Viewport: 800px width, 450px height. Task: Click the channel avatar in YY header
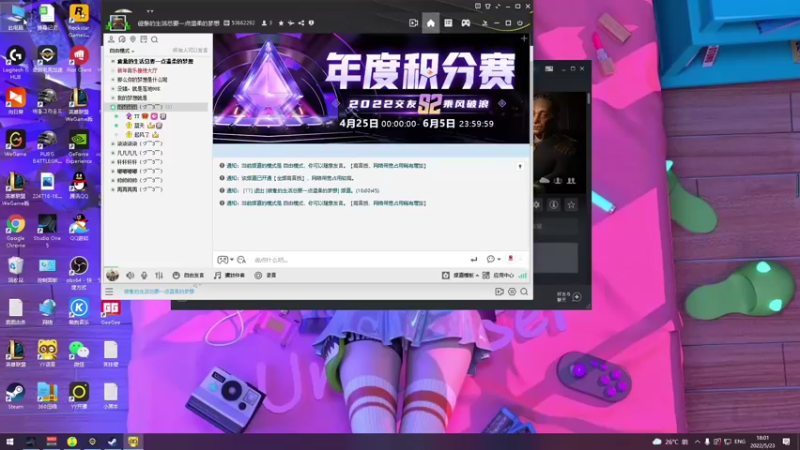[117, 23]
